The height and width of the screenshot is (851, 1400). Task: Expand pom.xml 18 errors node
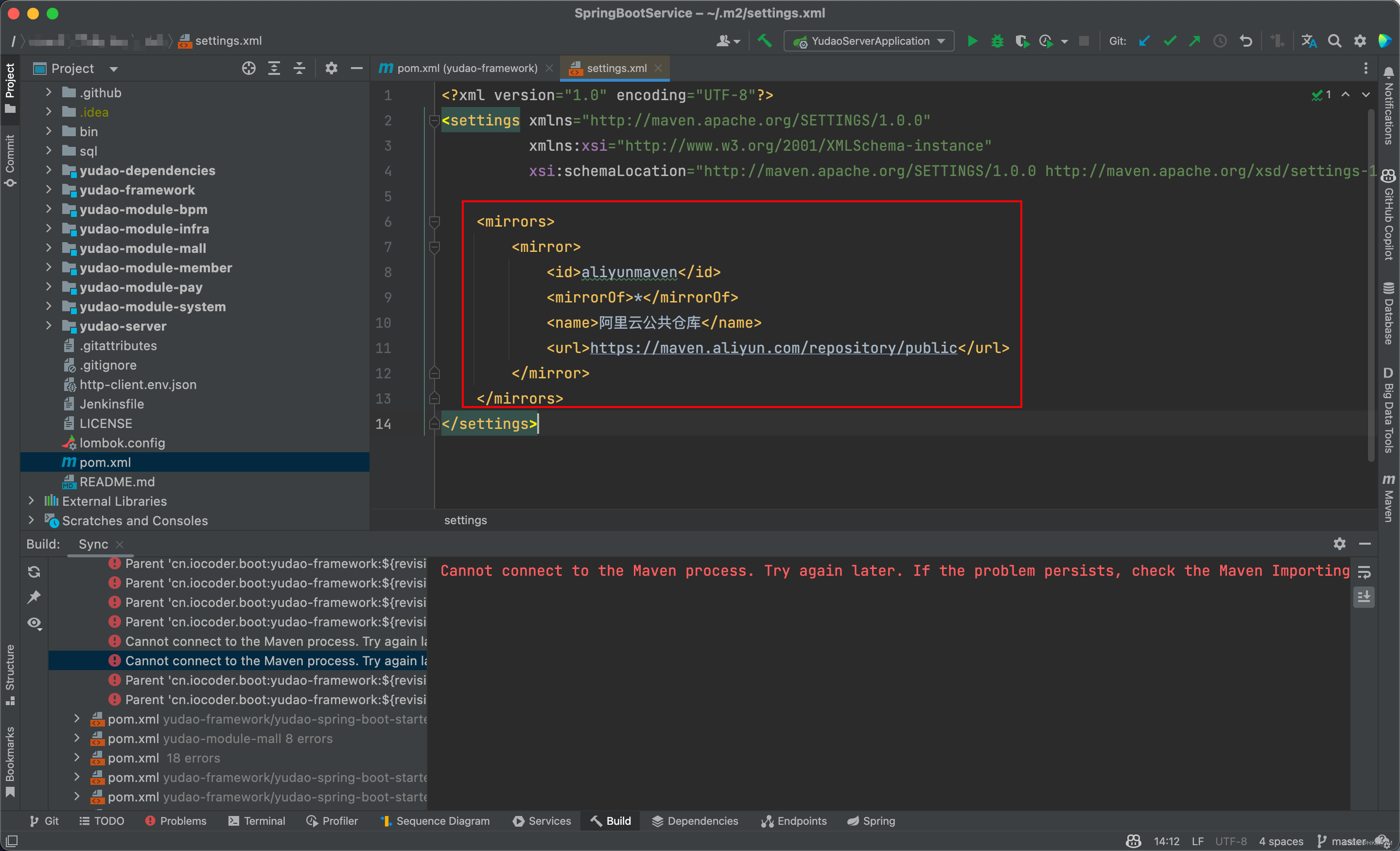[77, 757]
